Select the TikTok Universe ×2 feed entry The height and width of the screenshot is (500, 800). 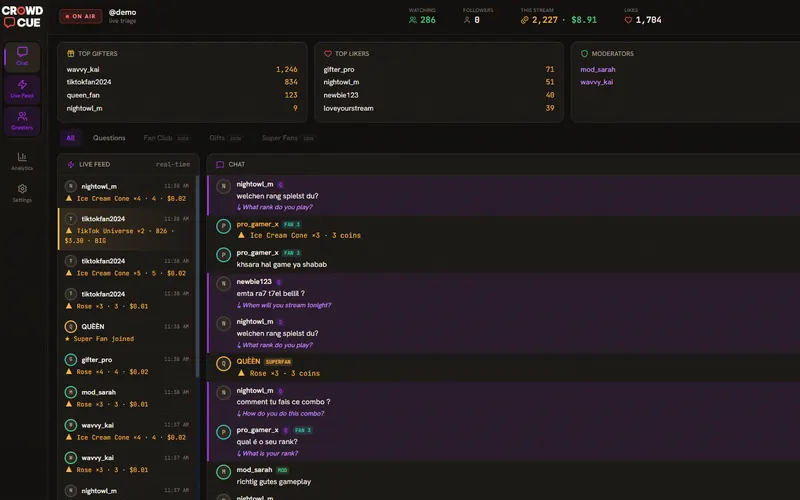pos(127,229)
